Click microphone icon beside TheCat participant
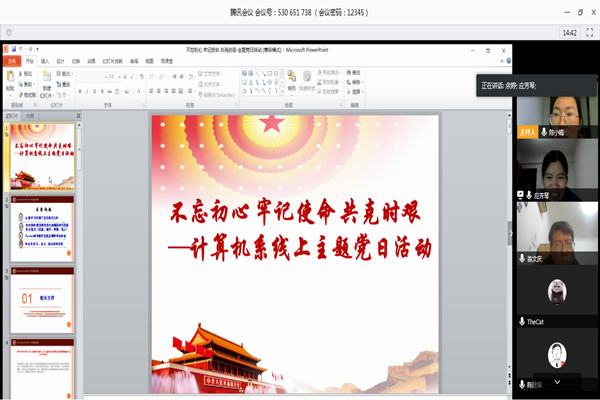This screenshot has height=400, width=600. pos(522,322)
